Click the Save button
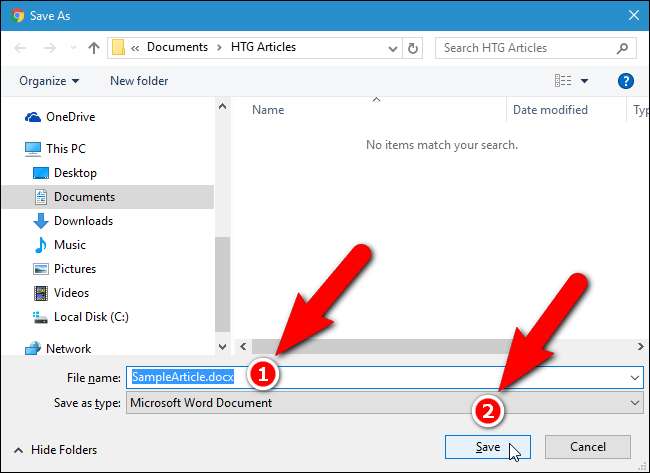This screenshot has height=473, width=650. click(x=487, y=447)
